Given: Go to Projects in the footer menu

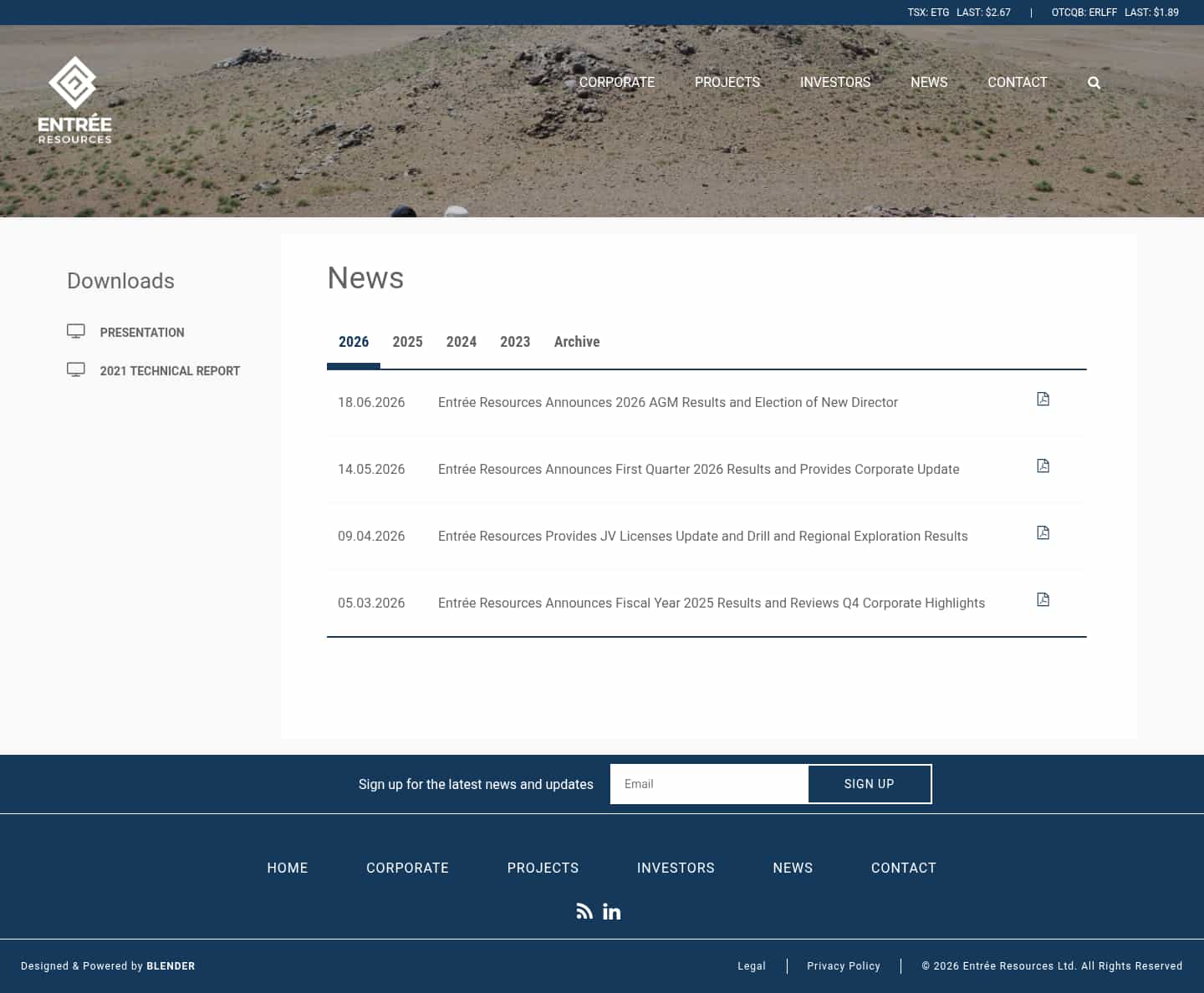Looking at the screenshot, I should click(x=543, y=868).
